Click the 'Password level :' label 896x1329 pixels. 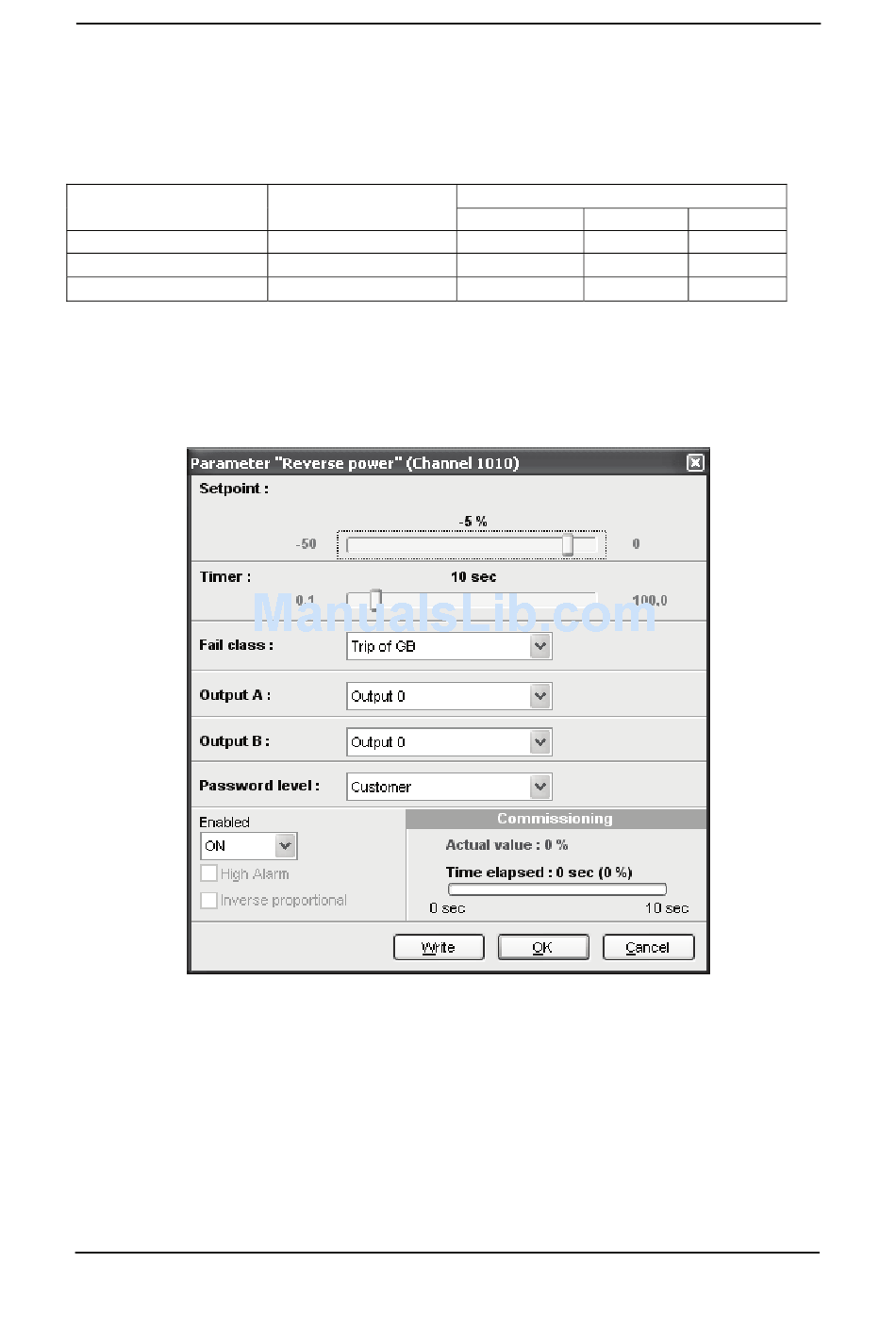pos(259,786)
